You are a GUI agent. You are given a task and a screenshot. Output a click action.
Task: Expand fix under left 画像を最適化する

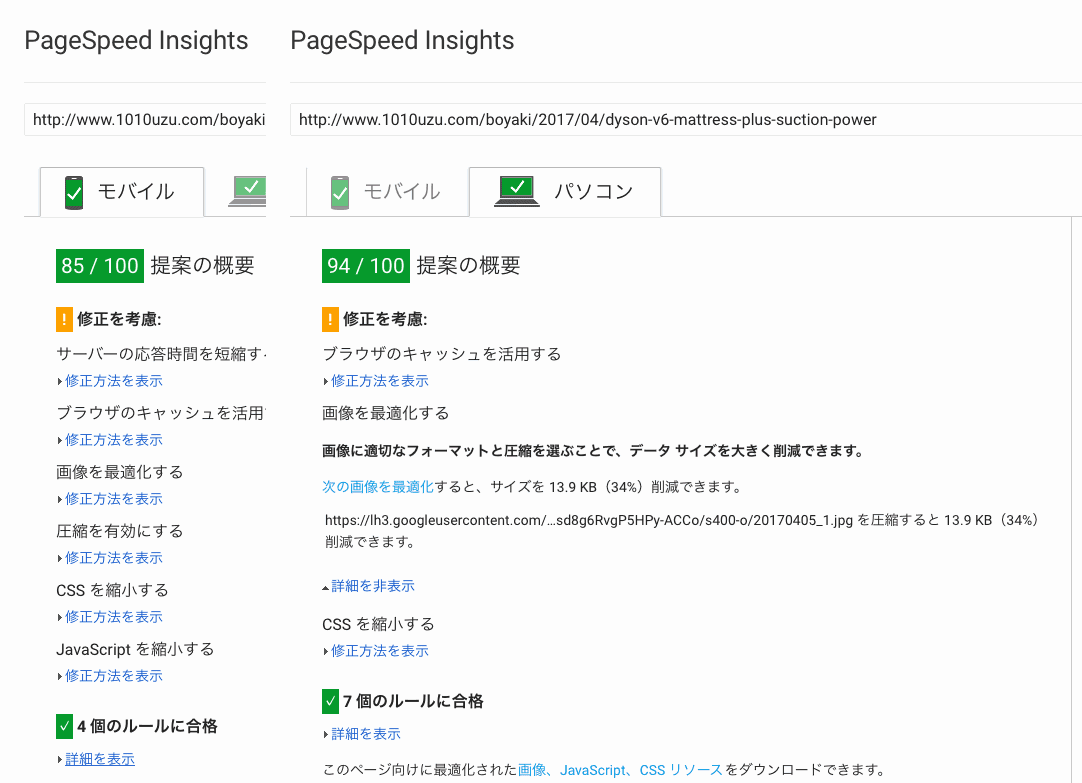click(x=114, y=499)
